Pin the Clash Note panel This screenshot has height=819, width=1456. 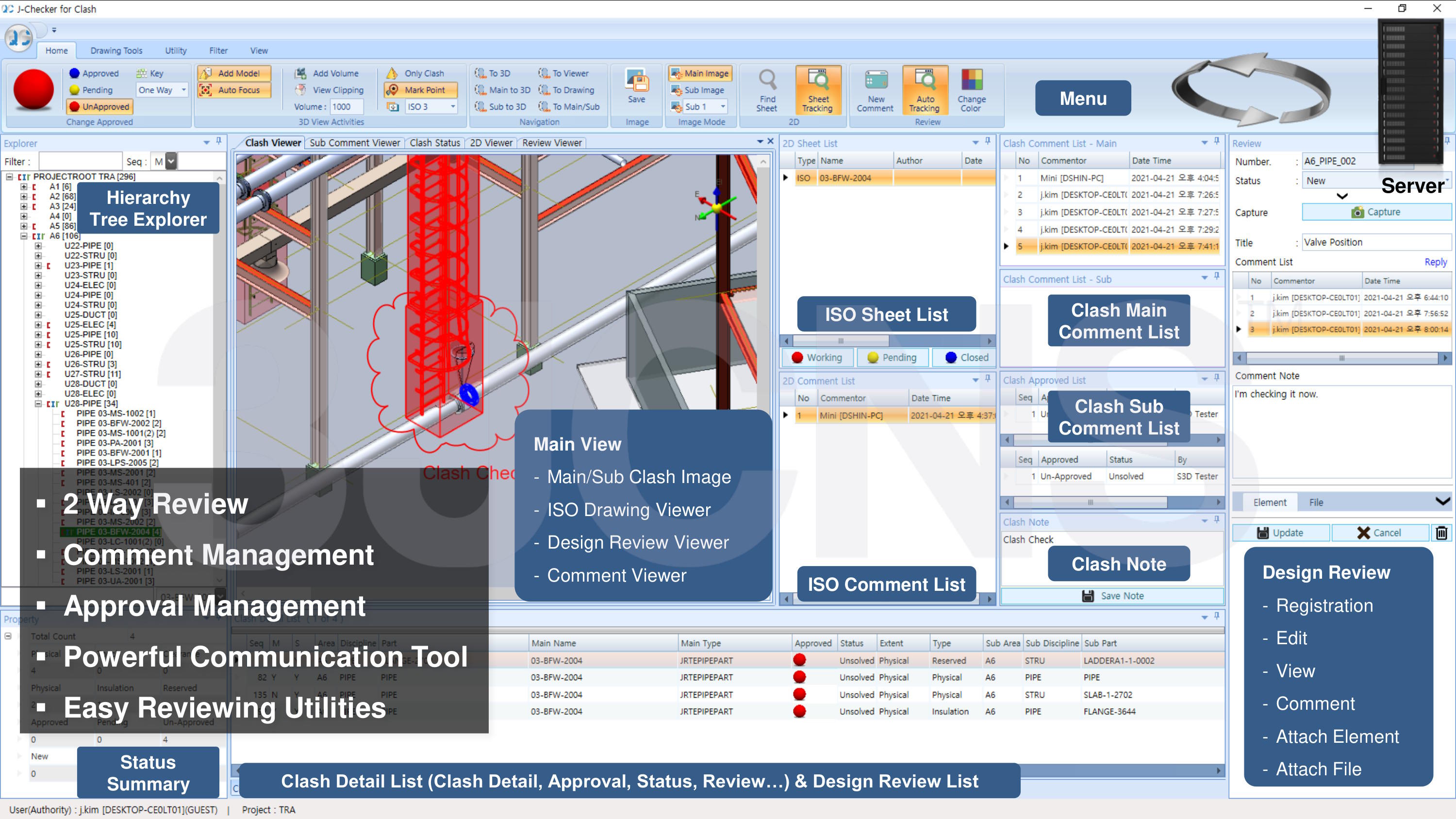click(1216, 520)
